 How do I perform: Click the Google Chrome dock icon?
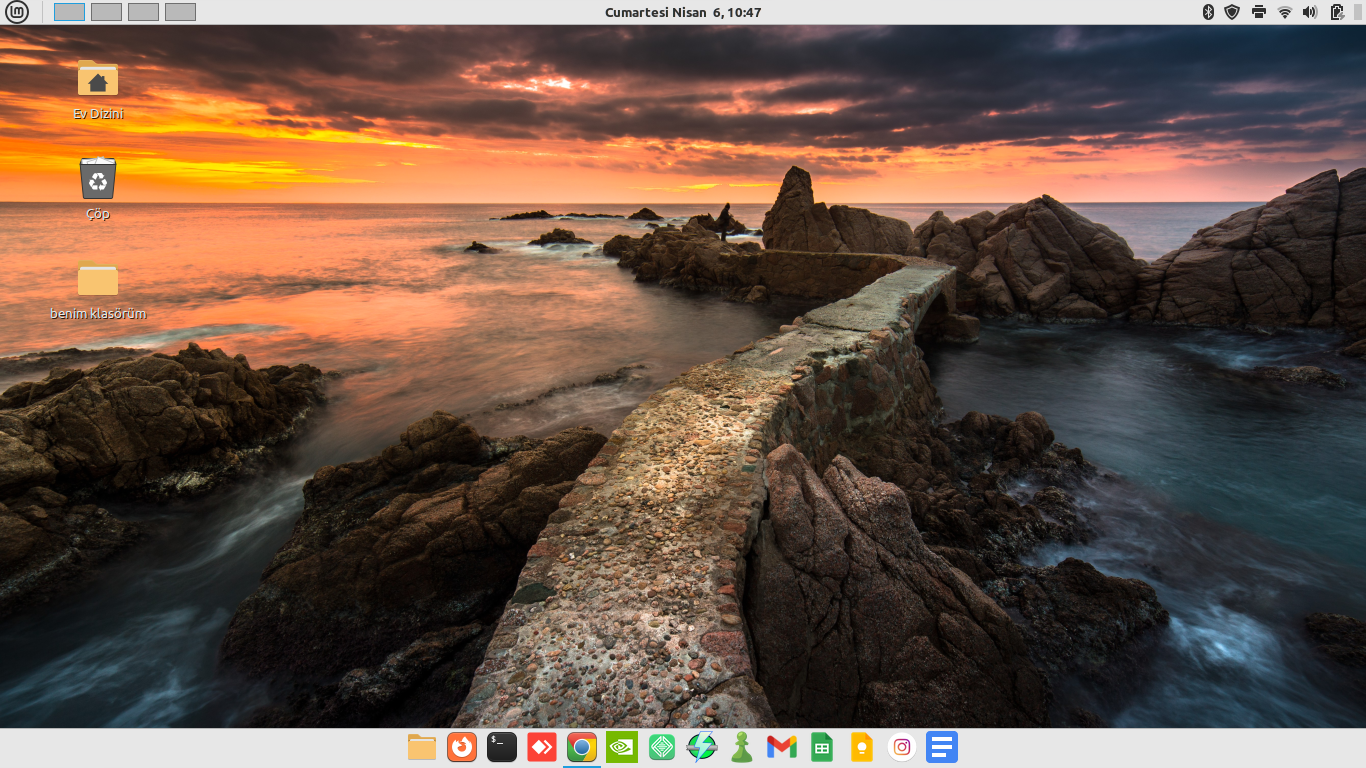[x=582, y=747]
